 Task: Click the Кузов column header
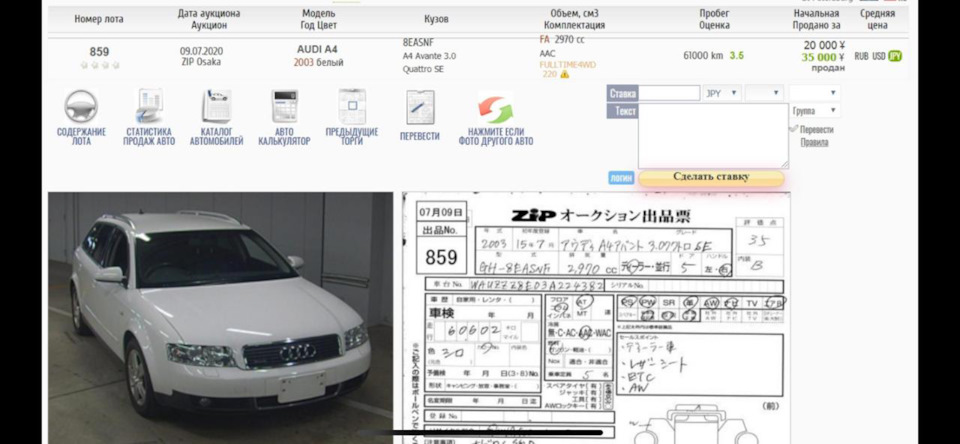point(436,19)
